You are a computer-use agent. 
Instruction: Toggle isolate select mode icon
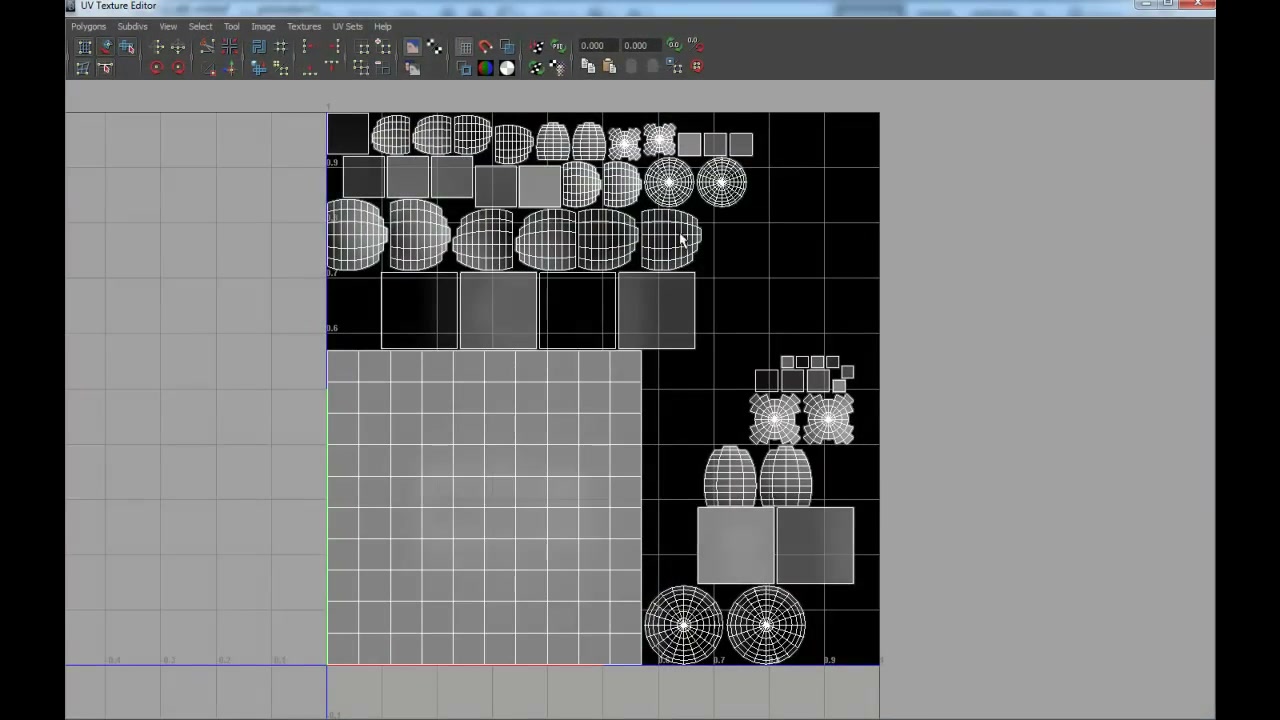click(362, 47)
